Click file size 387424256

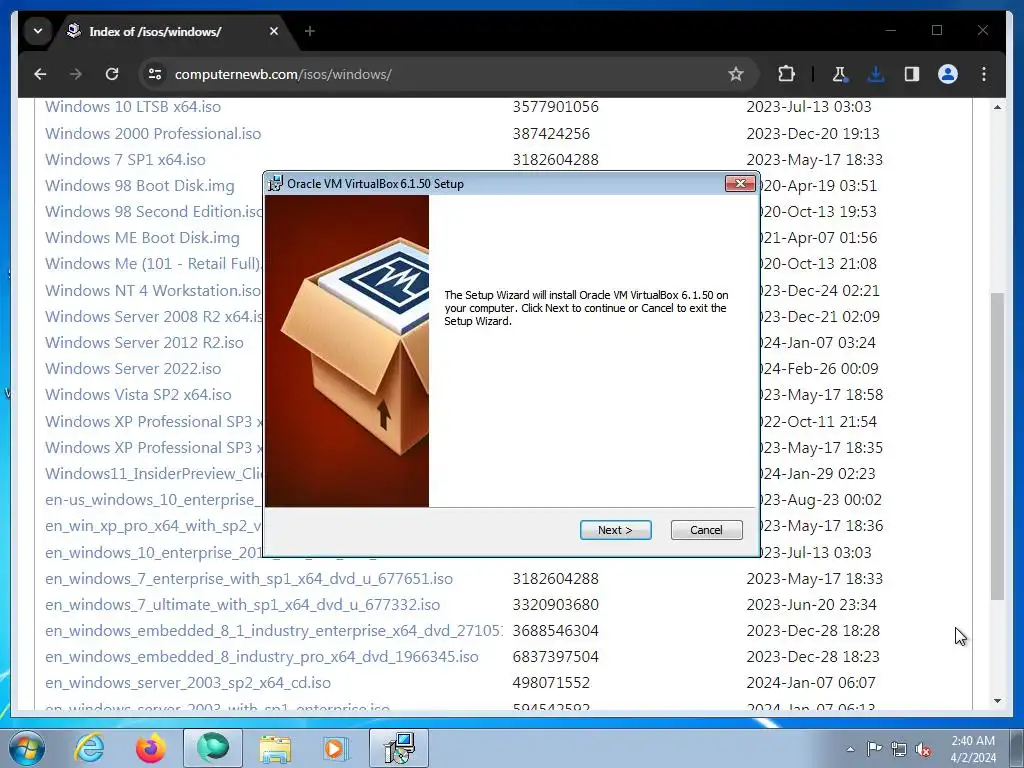[x=551, y=133]
